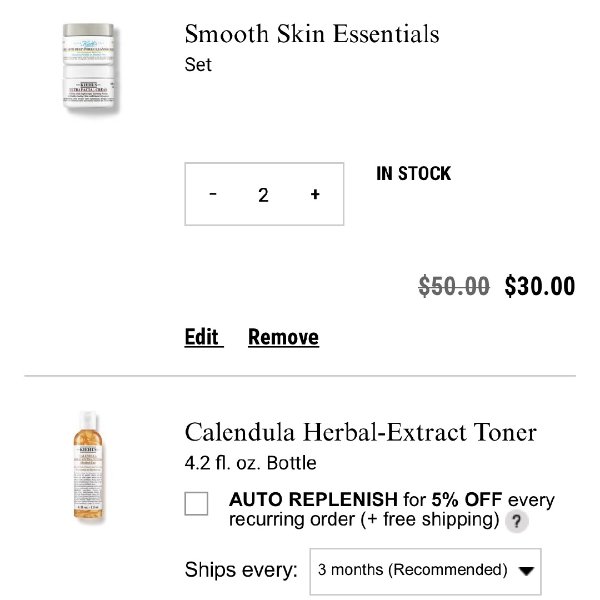Click the "5% OFF" discount text
600x600 pixels.
469,500
